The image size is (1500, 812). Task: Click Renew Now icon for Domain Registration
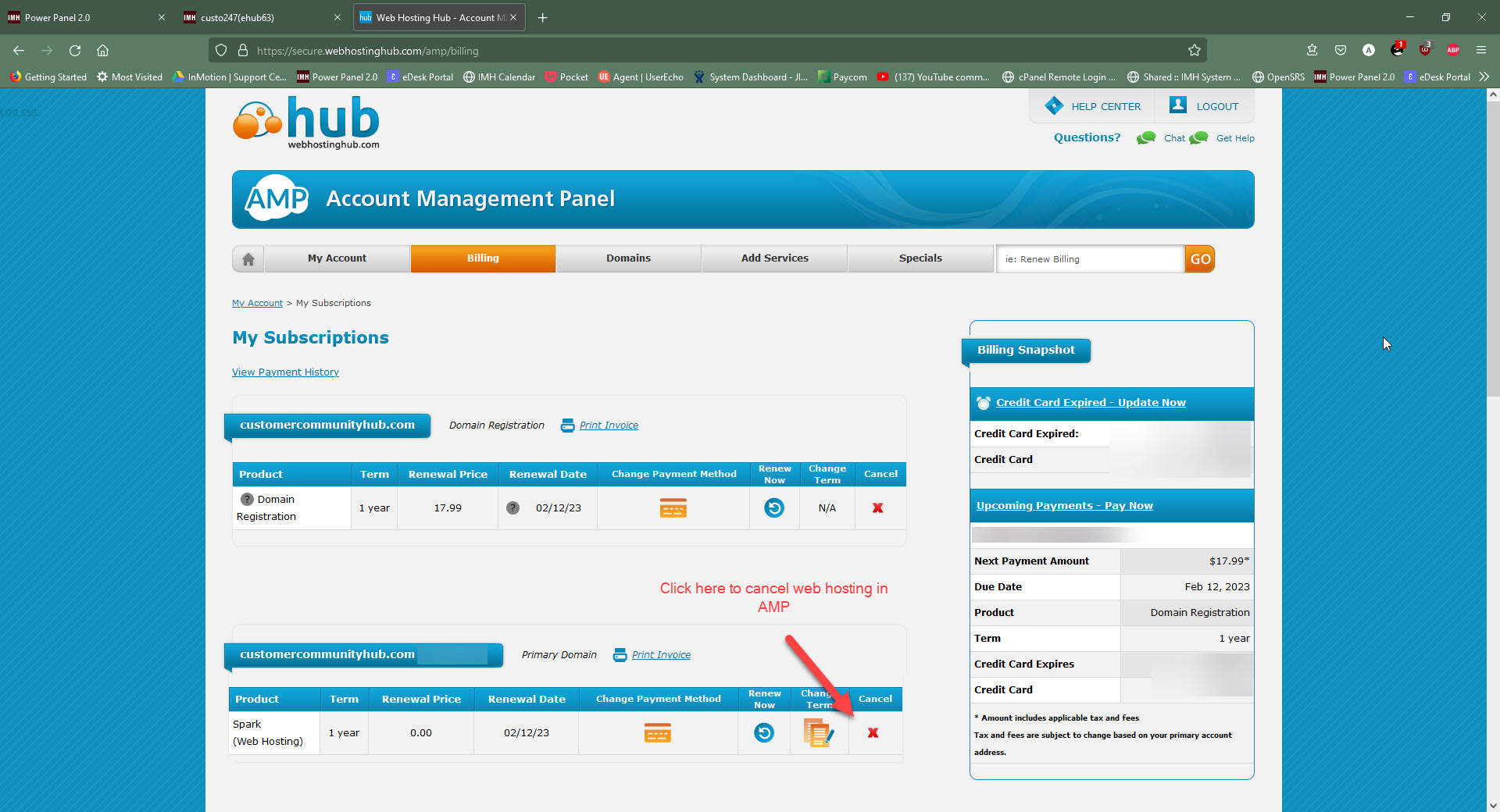(773, 508)
